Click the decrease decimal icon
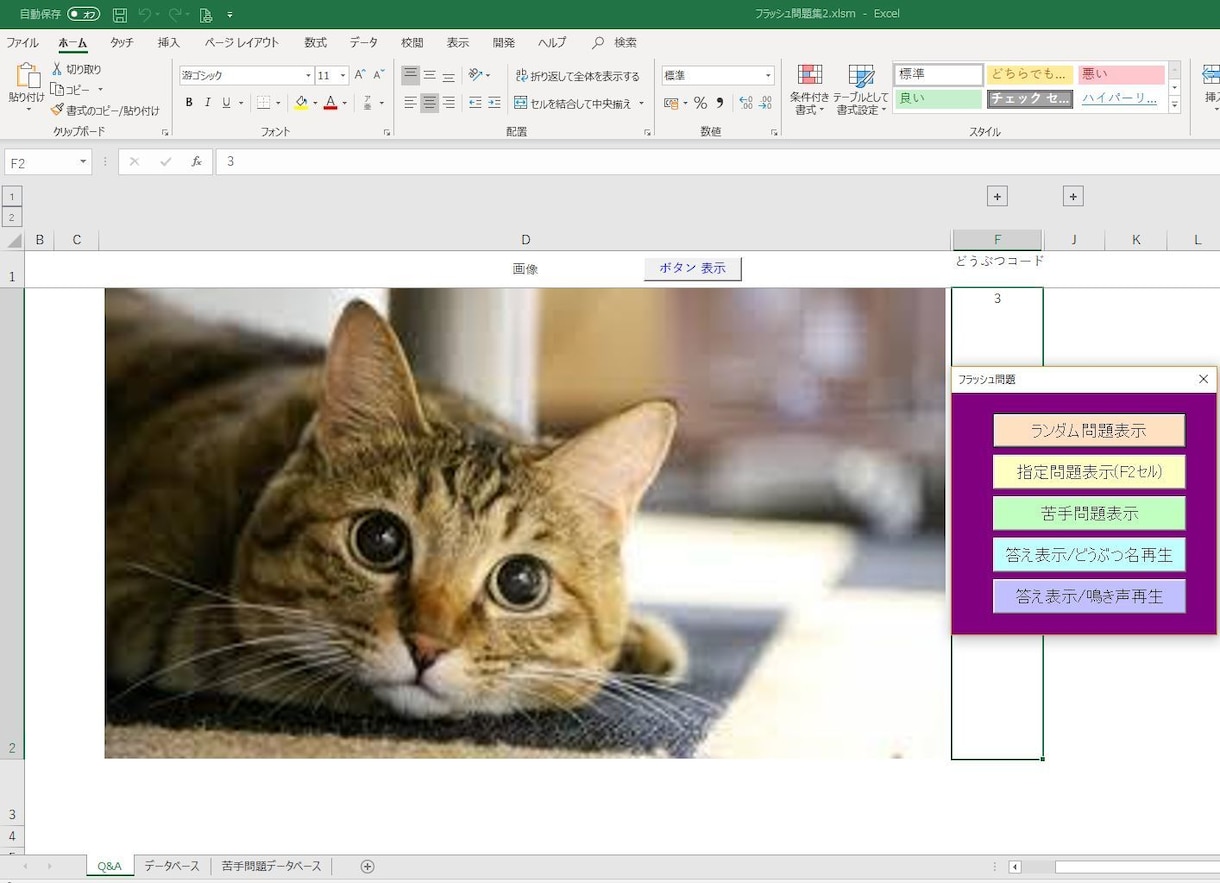The image size is (1220, 883). click(x=766, y=103)
